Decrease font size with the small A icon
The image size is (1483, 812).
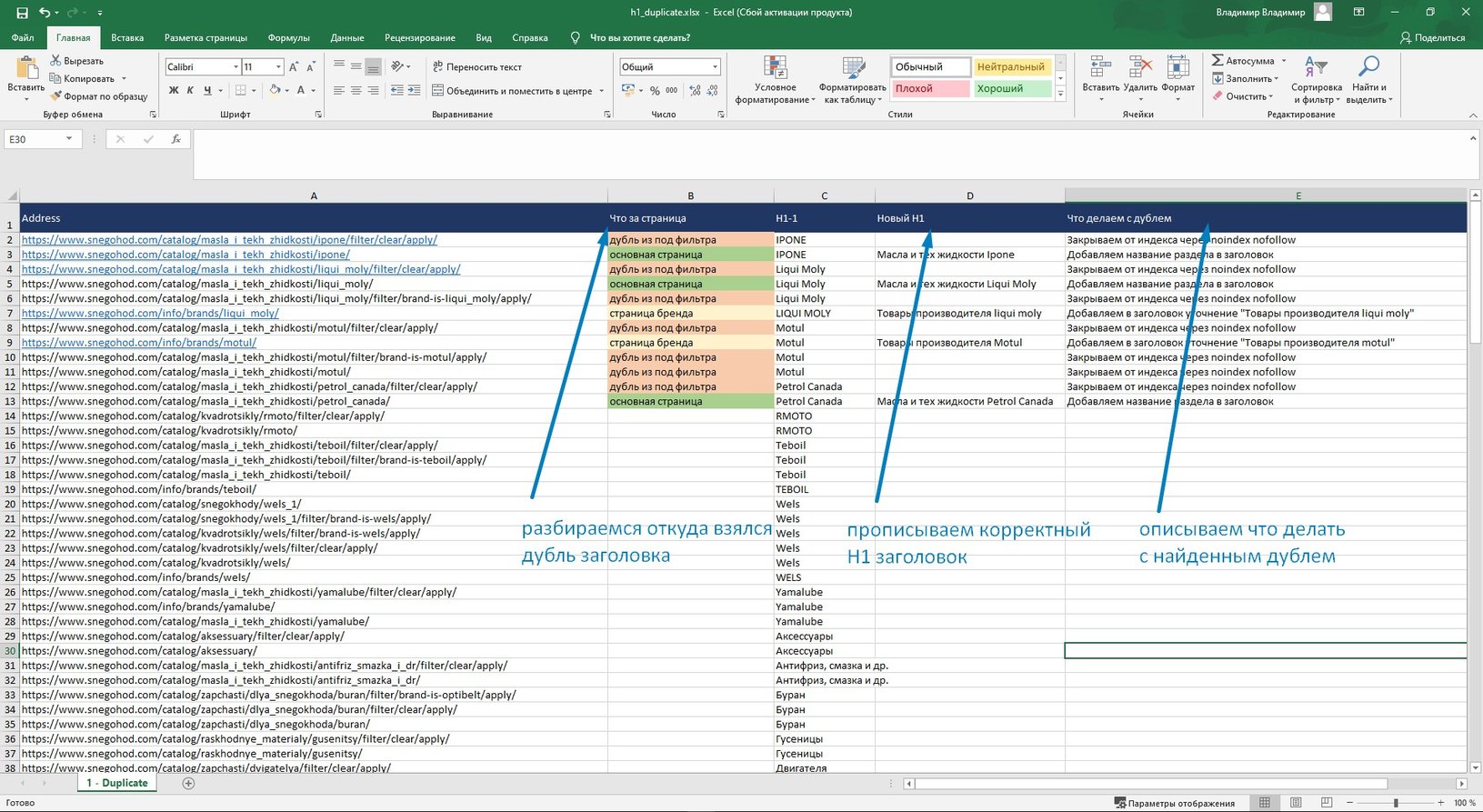tap(310, 66)
